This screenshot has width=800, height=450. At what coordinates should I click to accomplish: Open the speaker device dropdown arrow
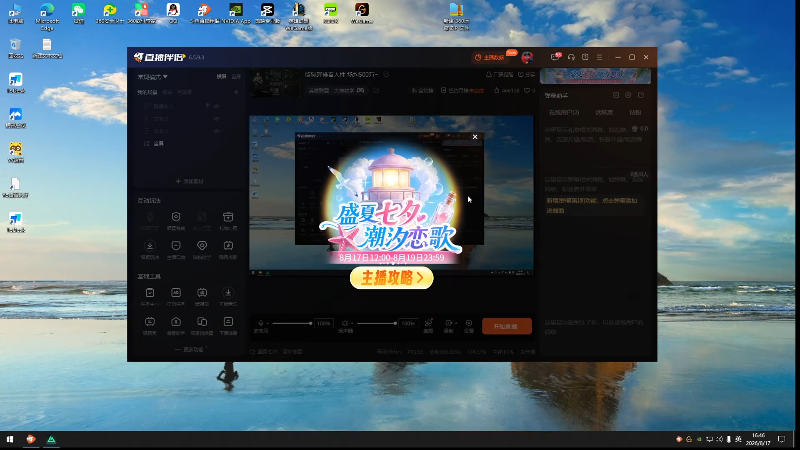(352, 323)
